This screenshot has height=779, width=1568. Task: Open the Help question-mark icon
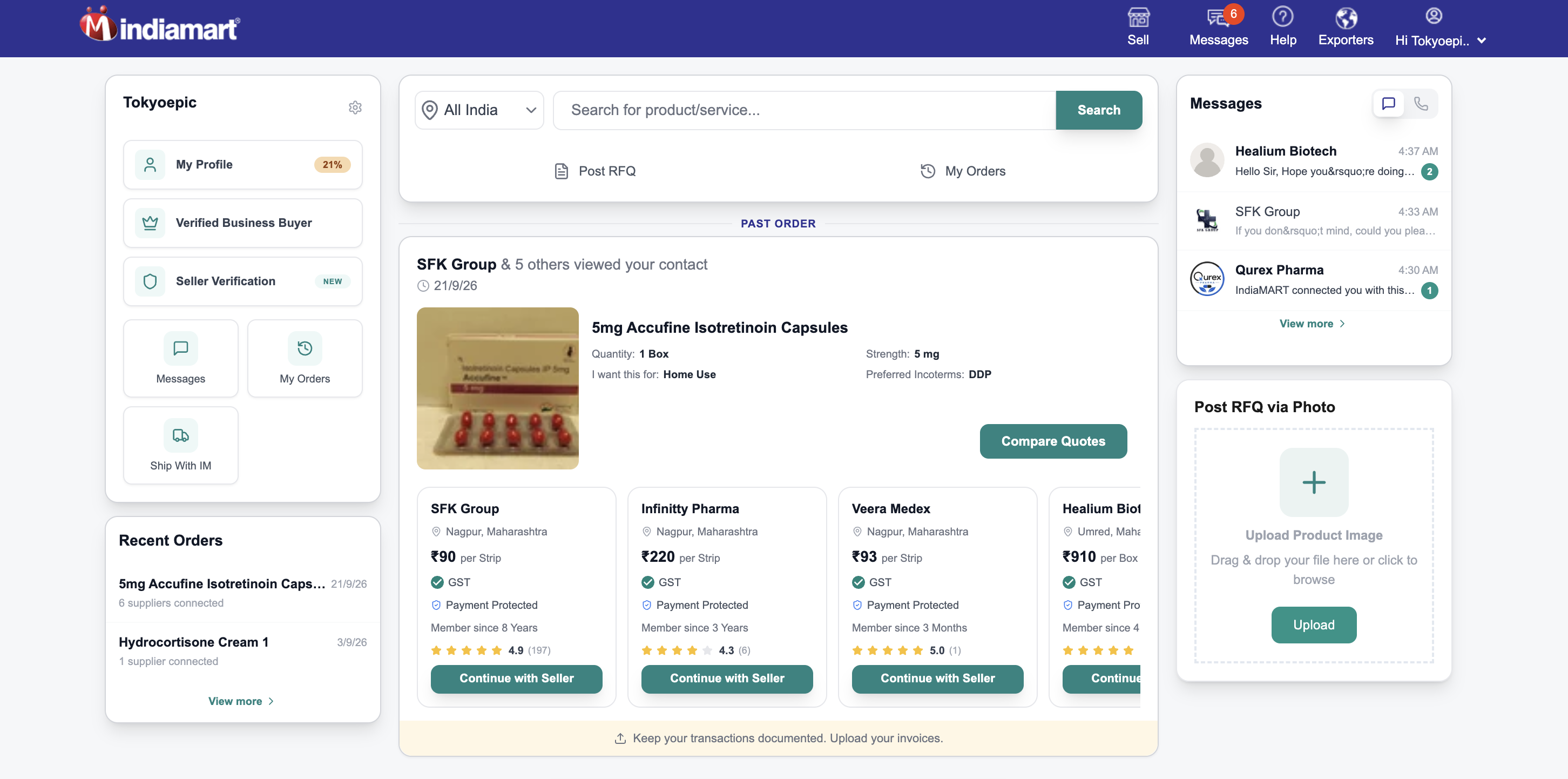[1282, 16]
